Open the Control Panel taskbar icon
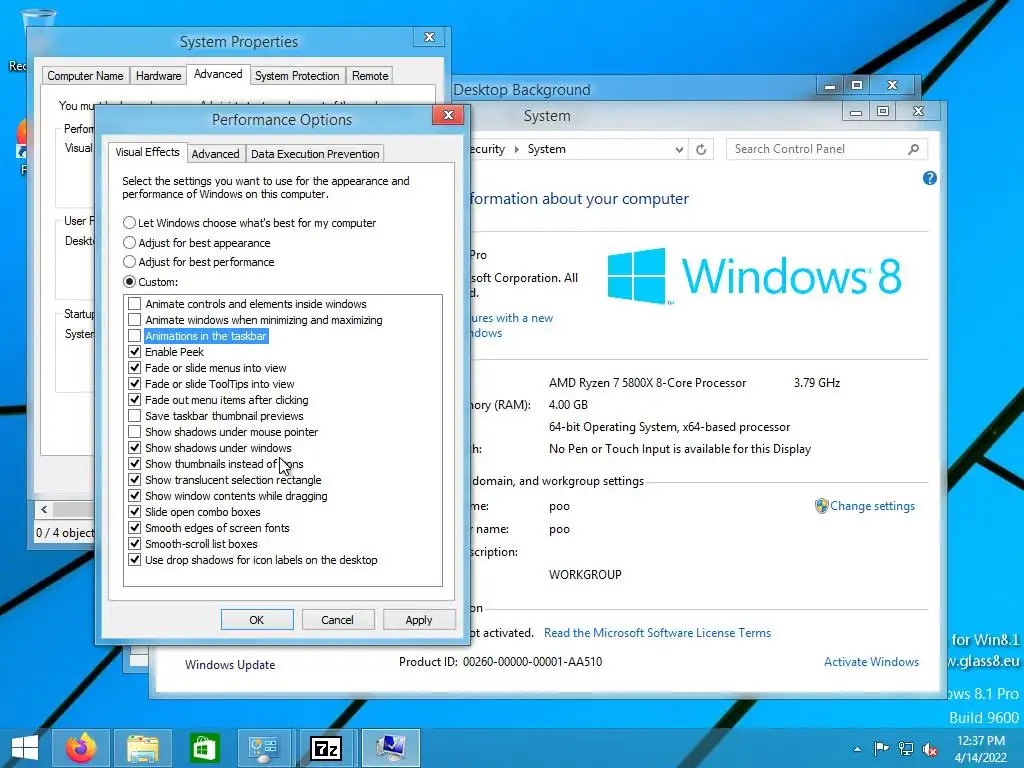This screenshot has width=1024, height=768. 264,748
